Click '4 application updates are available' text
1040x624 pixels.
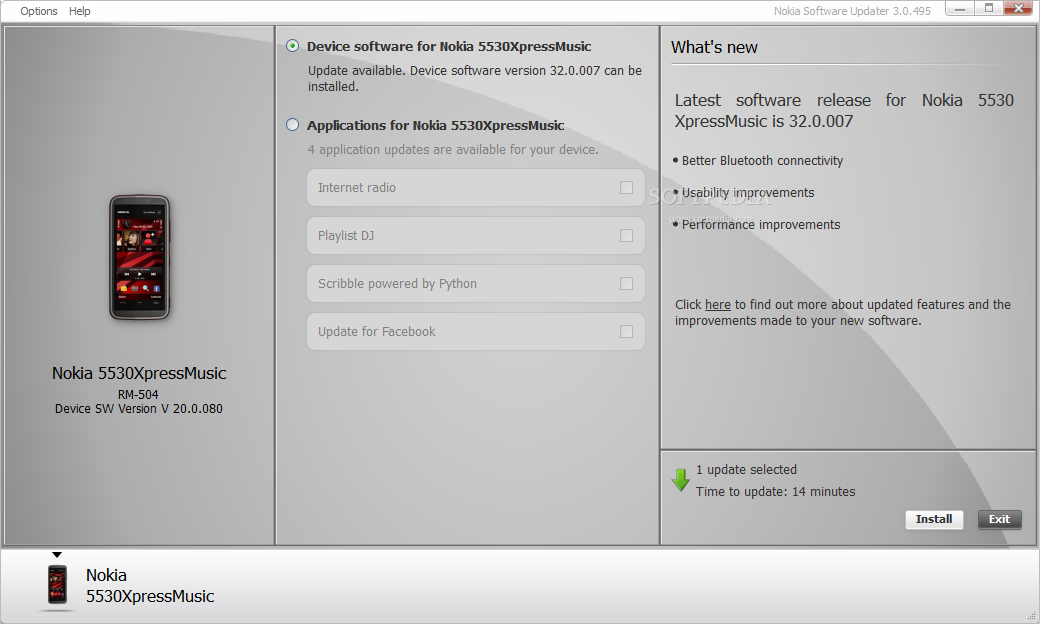(452, 149)
